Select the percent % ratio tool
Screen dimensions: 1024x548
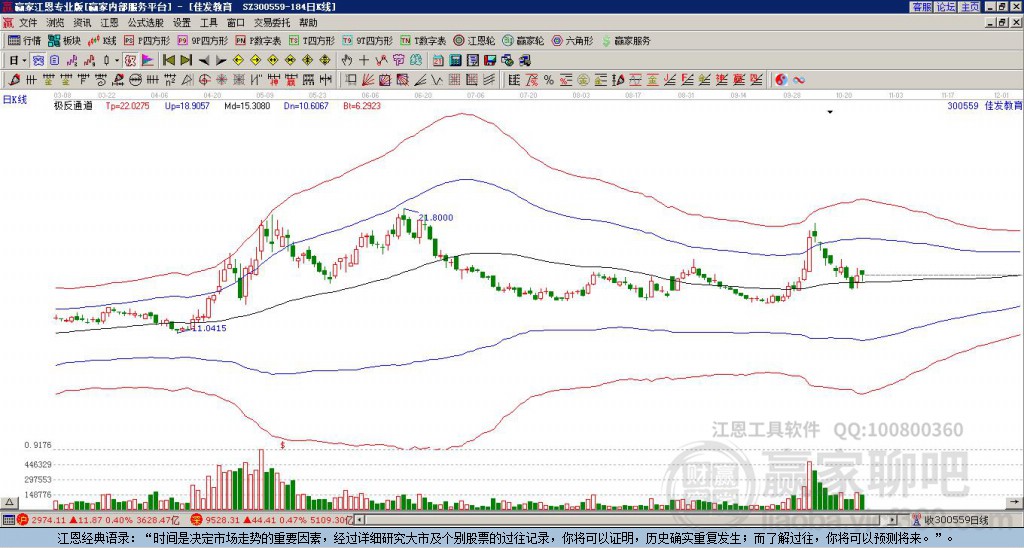549,80
